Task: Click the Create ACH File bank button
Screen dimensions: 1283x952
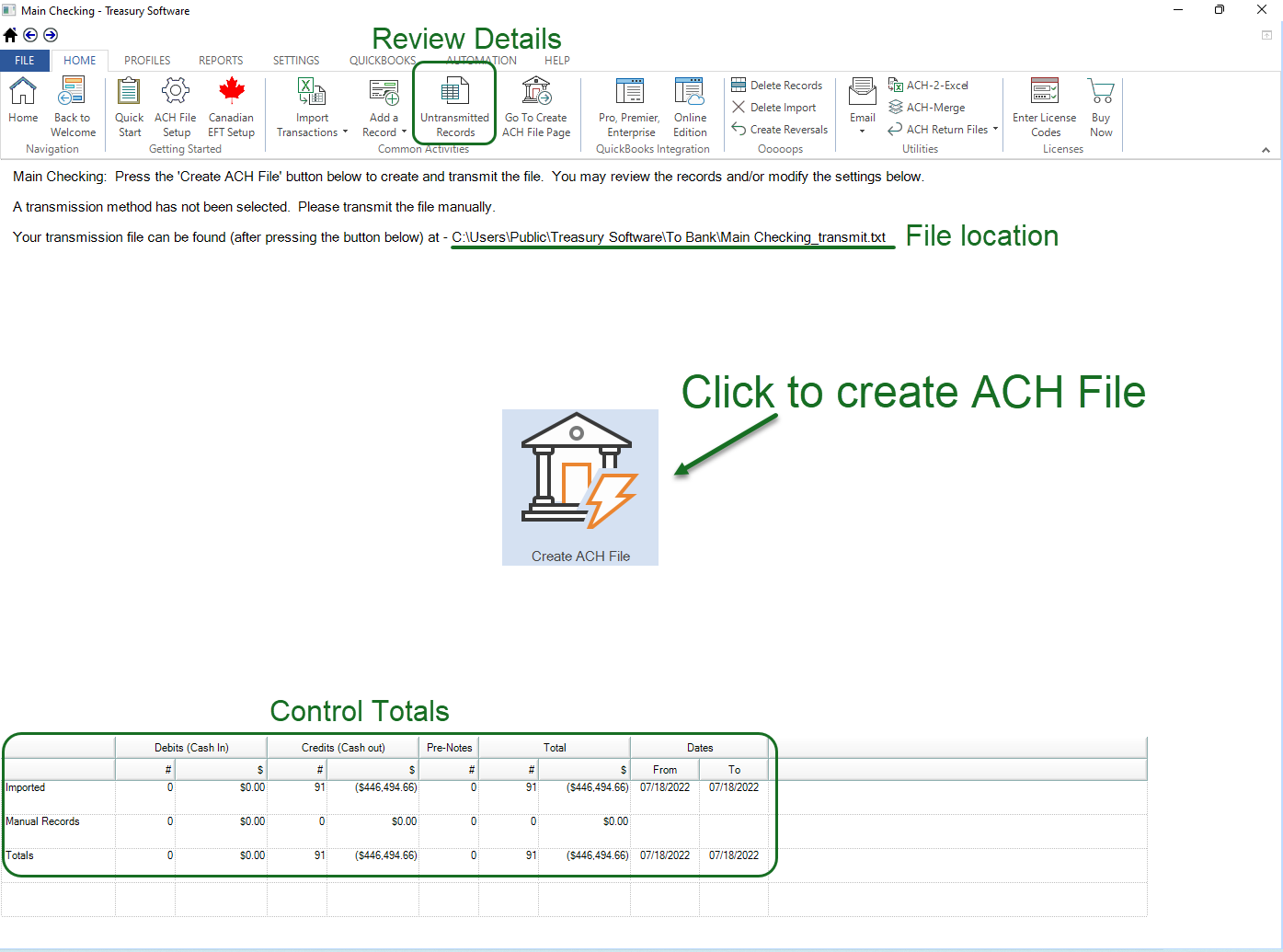Action: pos(580,487)
